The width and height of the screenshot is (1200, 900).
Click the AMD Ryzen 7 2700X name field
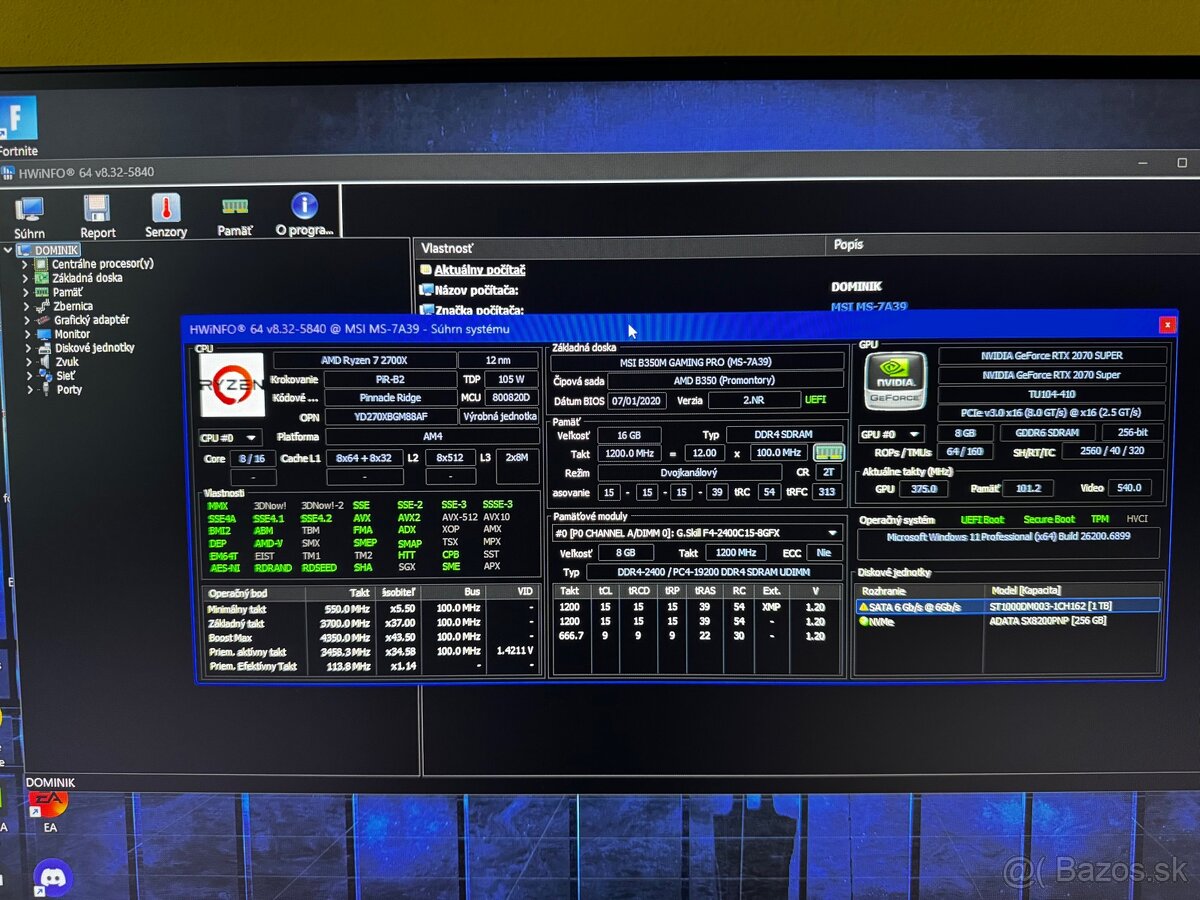point(363,360)
